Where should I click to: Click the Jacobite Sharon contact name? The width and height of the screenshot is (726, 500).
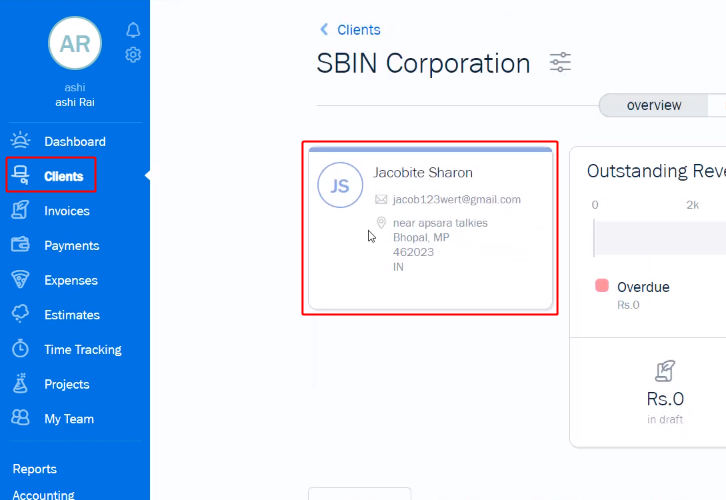[x=423, y=173]
